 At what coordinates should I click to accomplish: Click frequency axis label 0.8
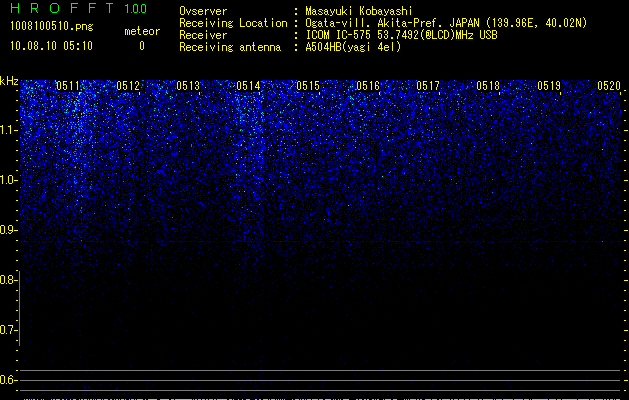click(8, 280)
